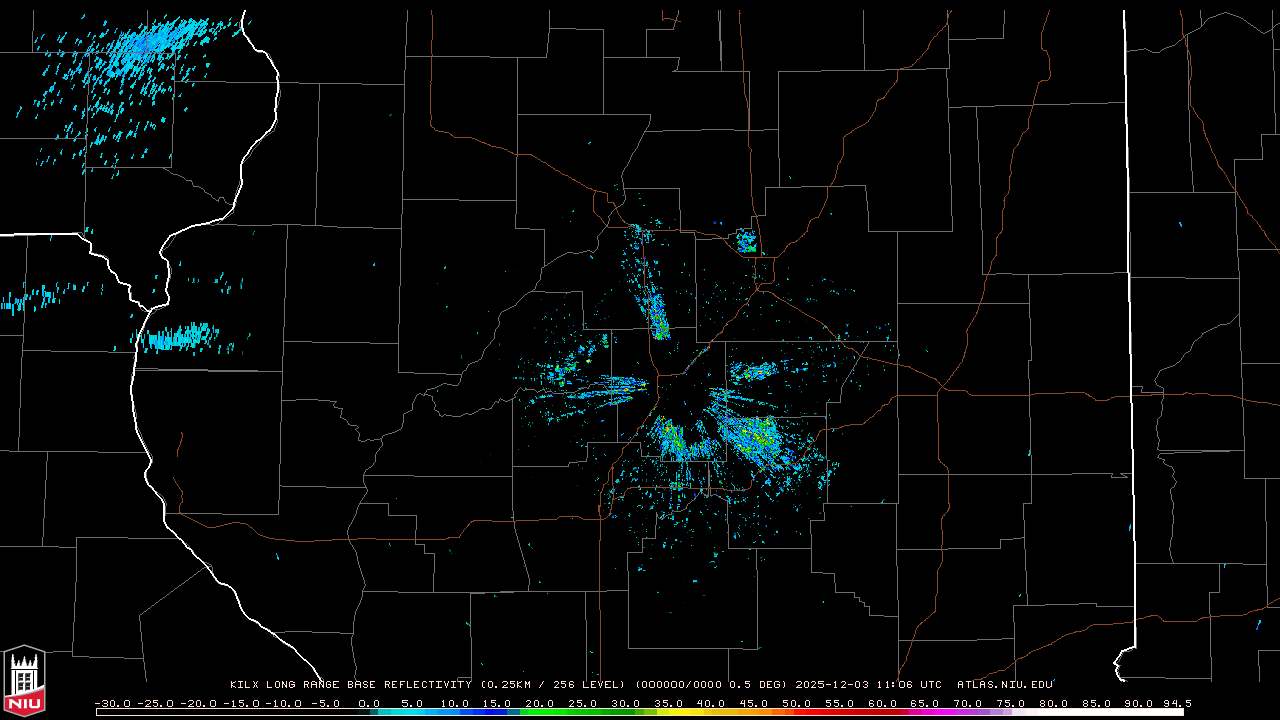
Task: Click the 65.0 magenta section of color scale
Action: point(925,712)
